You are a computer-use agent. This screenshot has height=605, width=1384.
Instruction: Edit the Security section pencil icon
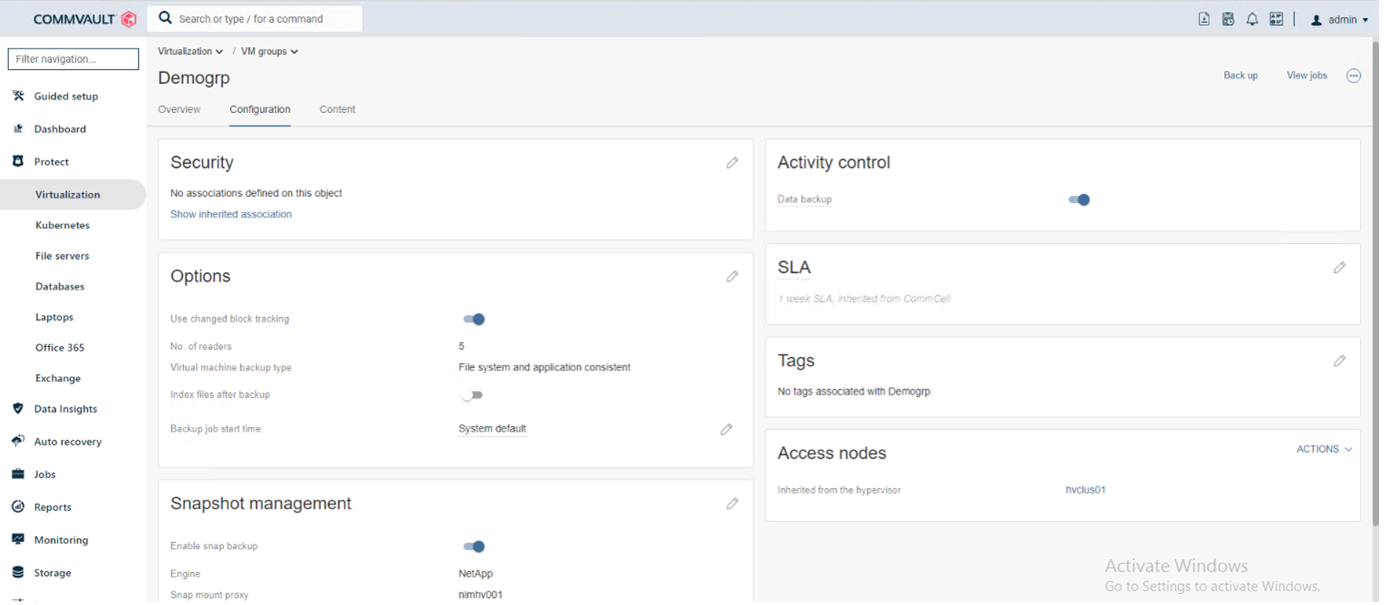(x=732, y=163)
